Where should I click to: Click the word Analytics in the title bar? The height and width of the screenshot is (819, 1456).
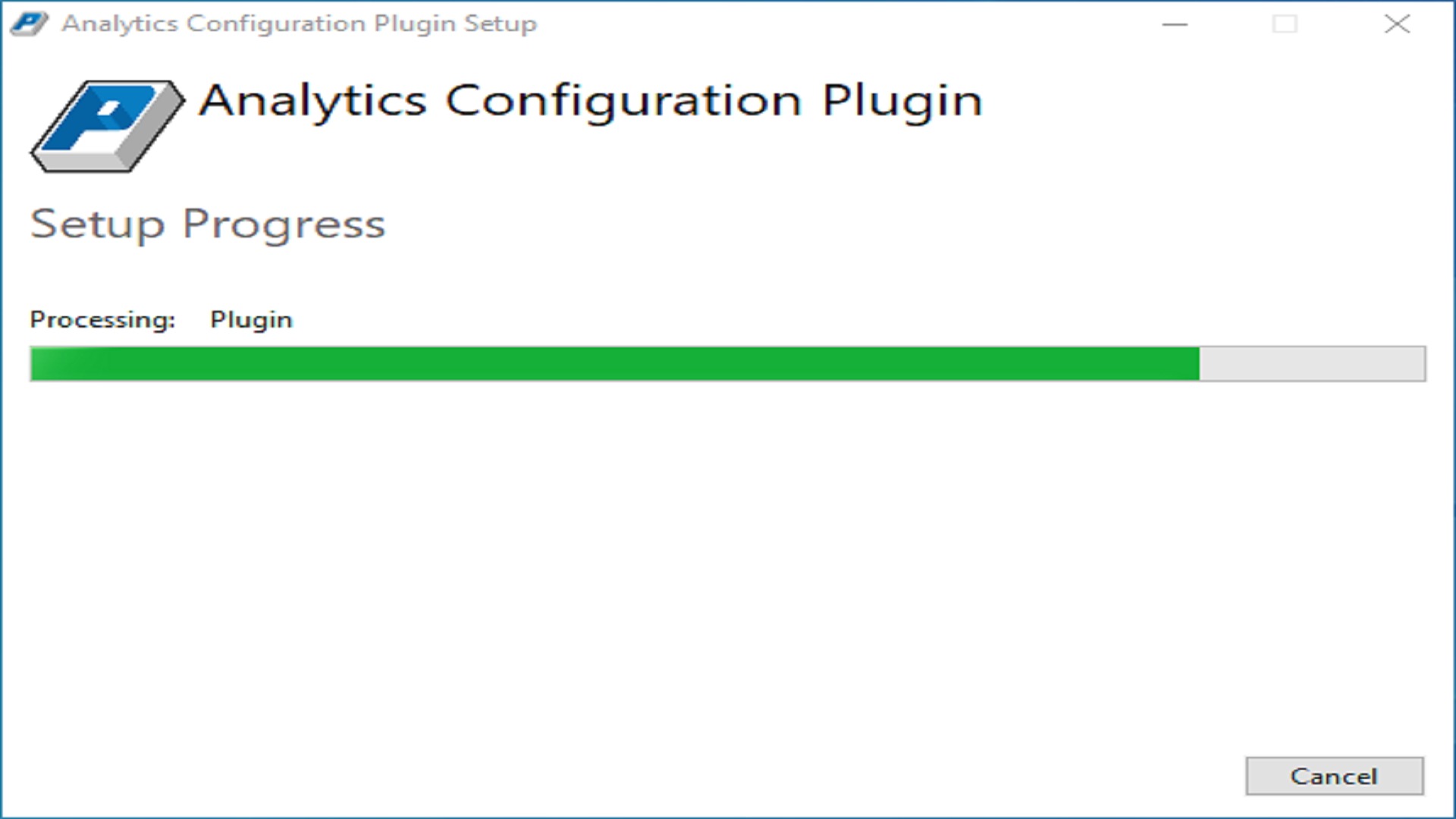pos(120,24)
